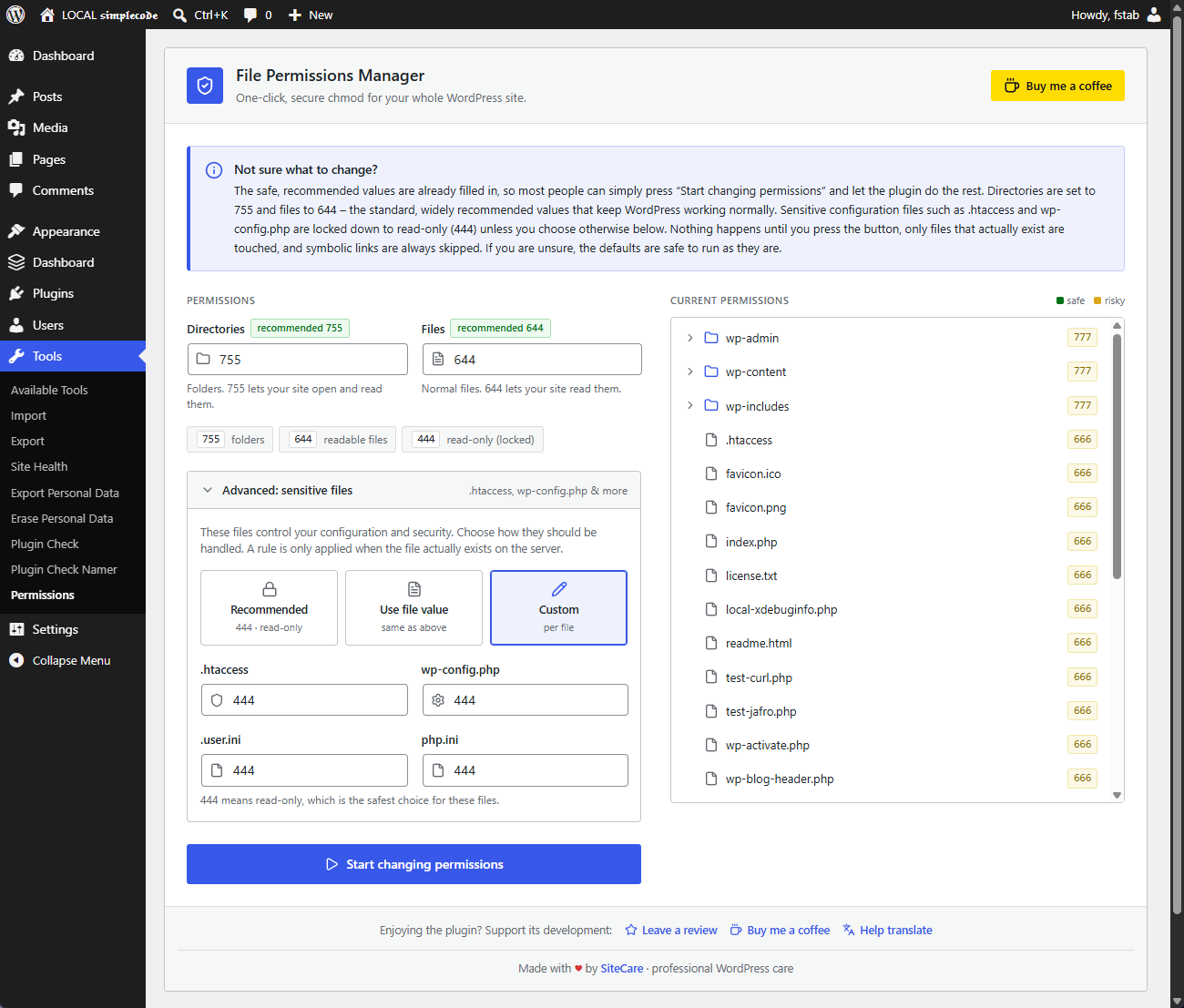Click the test-jafro.php file row
Viewport: 1184px width, 1008px height.
pos(891,711)
